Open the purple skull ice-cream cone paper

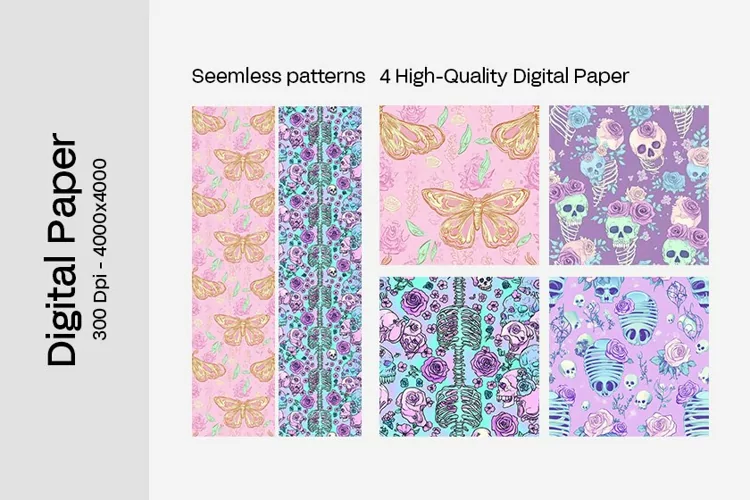[x=629, y=185]
